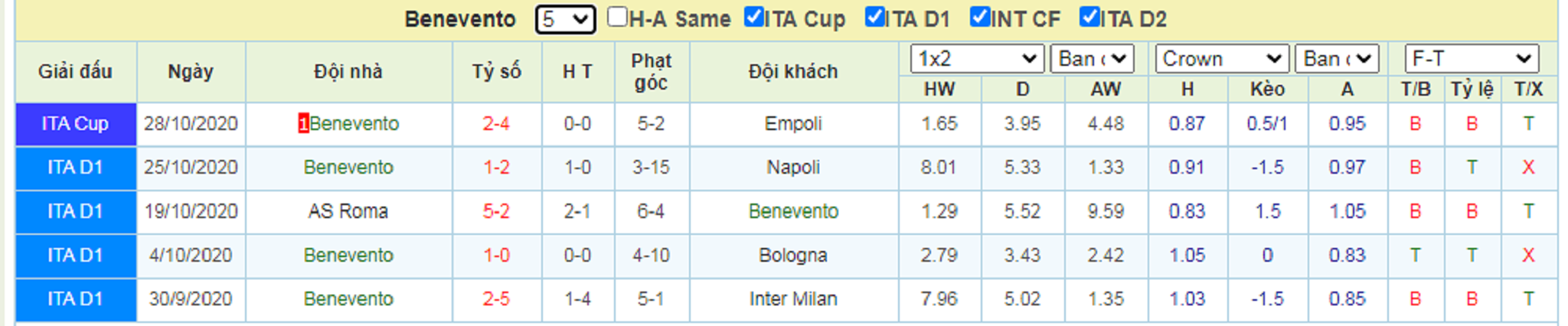Toggle the H-A Same checkbox

617,17
